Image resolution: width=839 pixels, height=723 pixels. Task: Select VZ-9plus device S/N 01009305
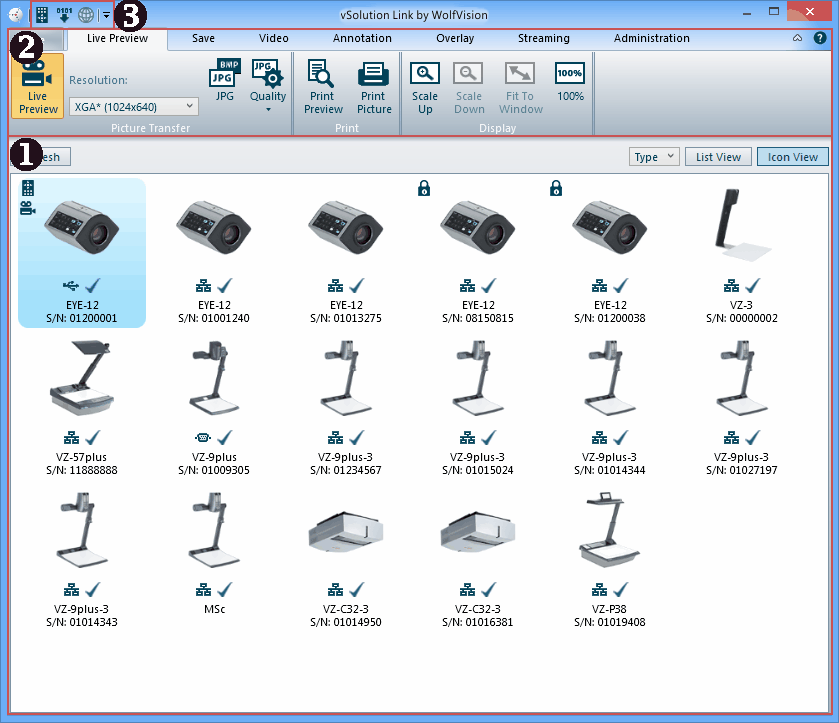click(214, 406)
